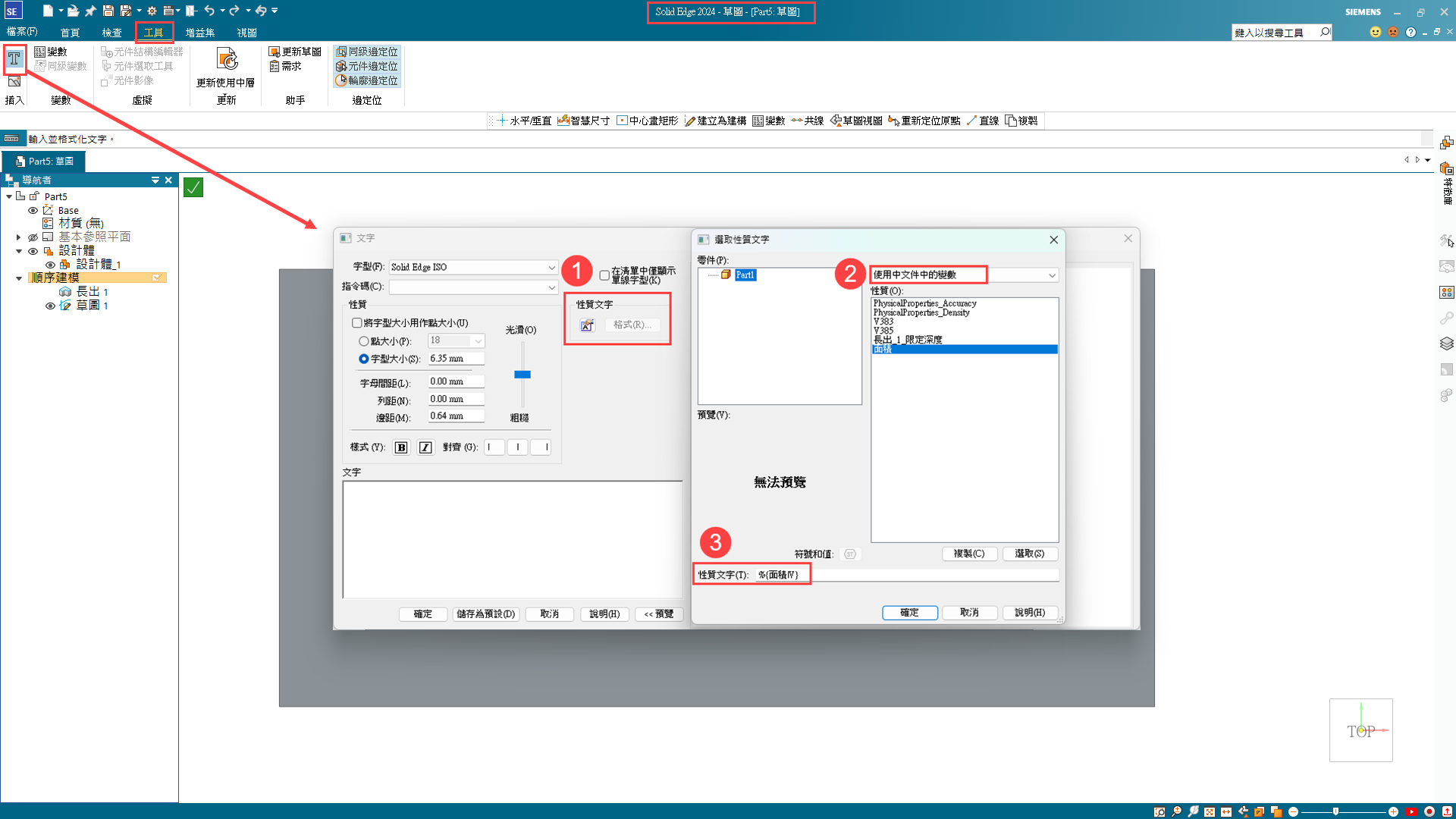
Task: Click the 光滑 smoothness slider handle
Action: point(522,375)
